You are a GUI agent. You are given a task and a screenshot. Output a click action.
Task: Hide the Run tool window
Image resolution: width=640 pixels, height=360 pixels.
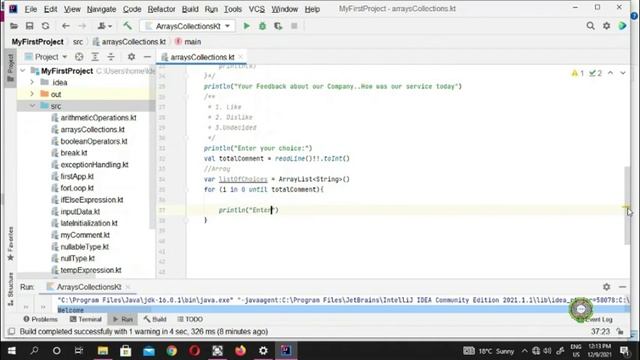coord(622,287)
